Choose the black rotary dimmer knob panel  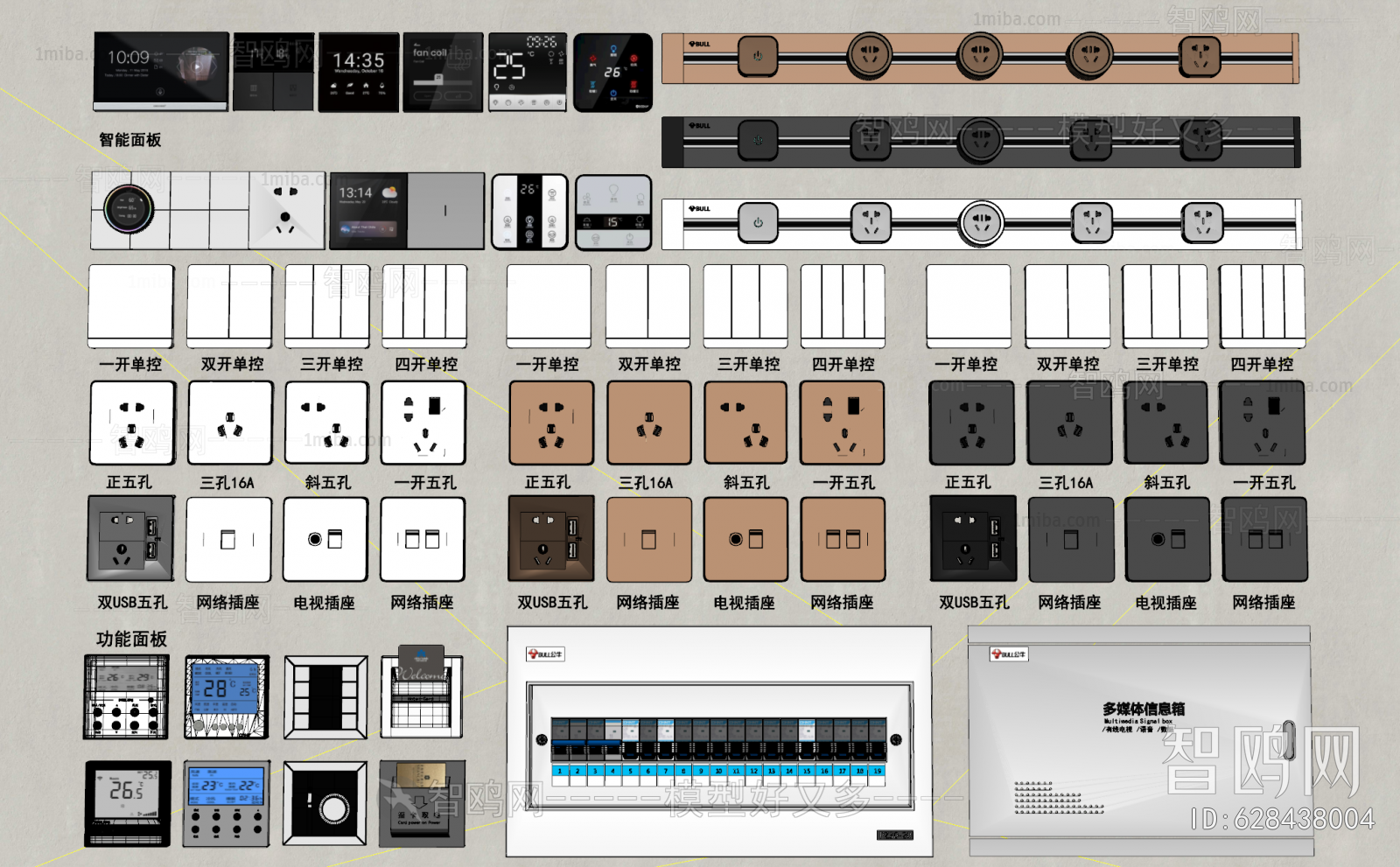pos(325,804)
